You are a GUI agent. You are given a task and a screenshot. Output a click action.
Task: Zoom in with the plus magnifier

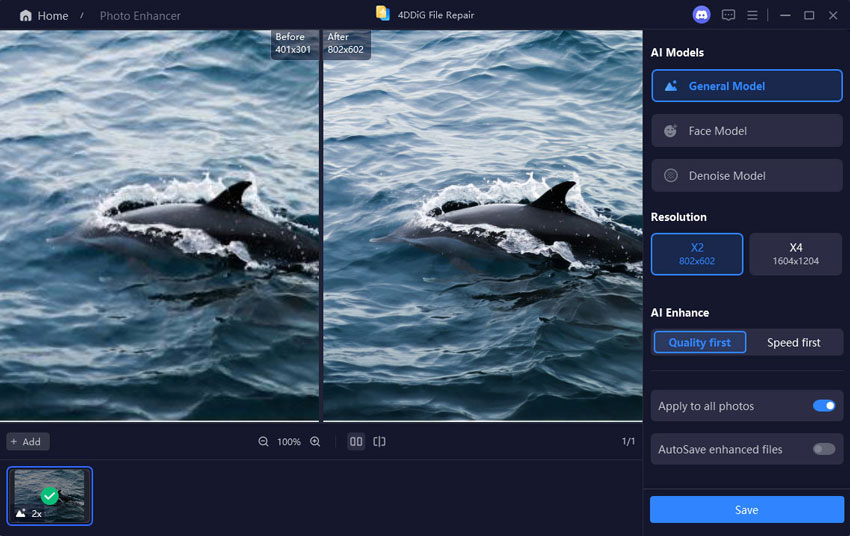click(315, 442)
